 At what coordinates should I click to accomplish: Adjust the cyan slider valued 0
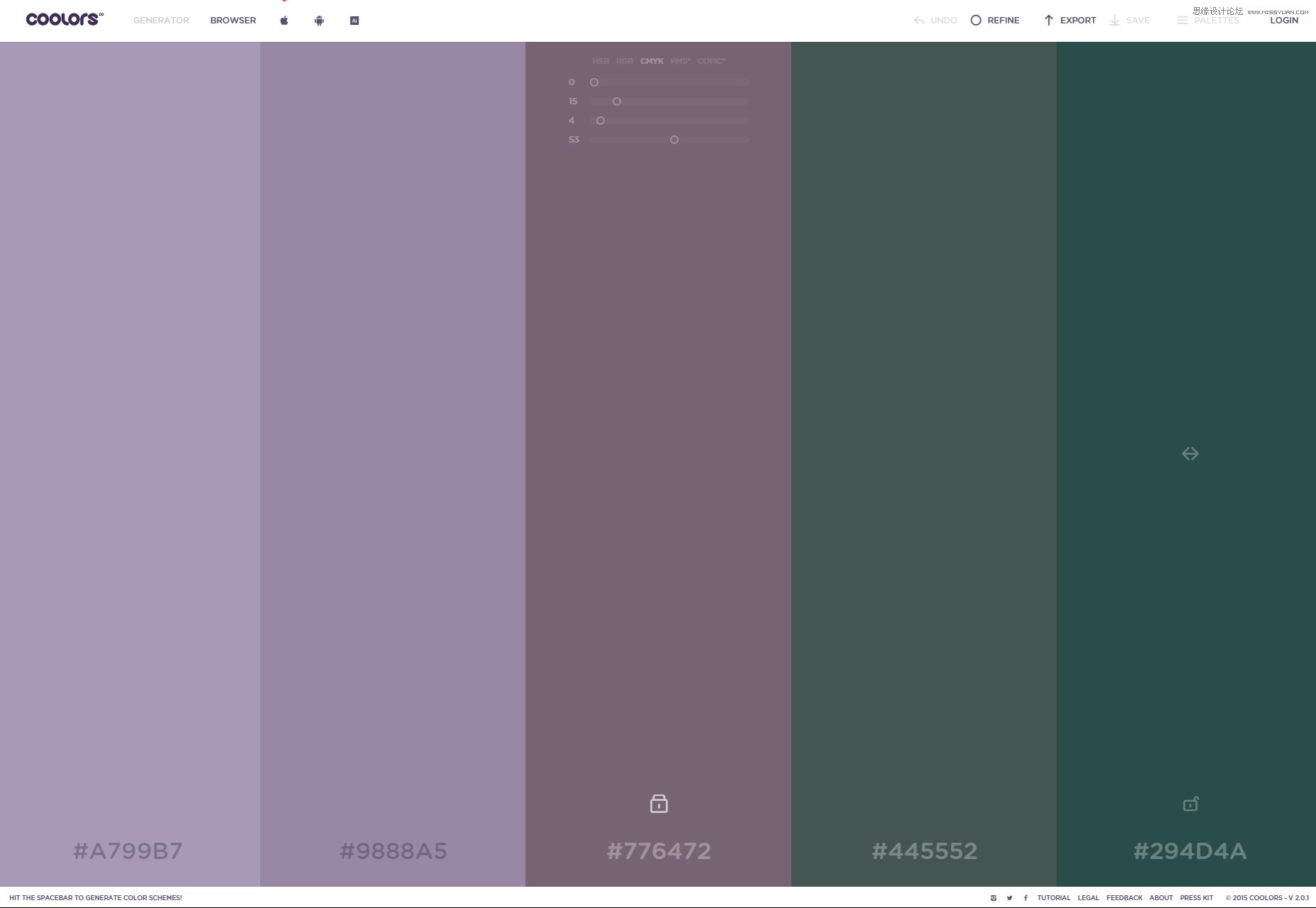coord(670,82)
